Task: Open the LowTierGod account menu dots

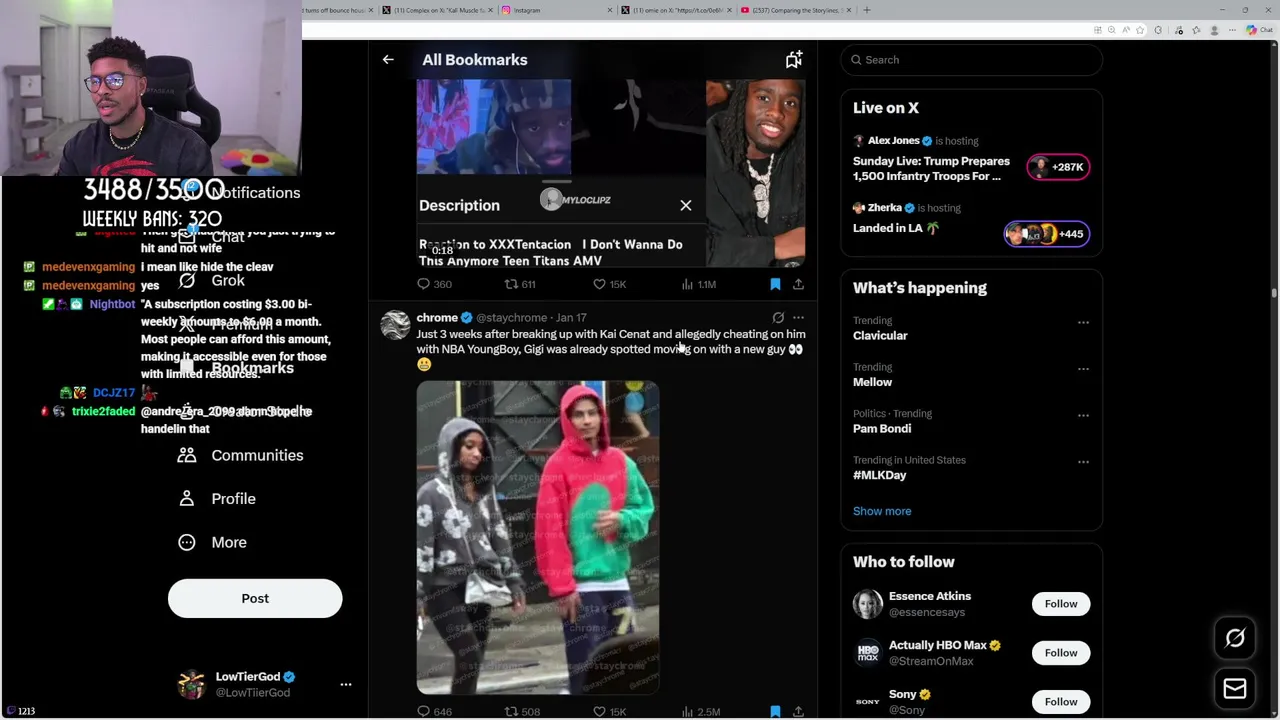Action: (346, 685)
